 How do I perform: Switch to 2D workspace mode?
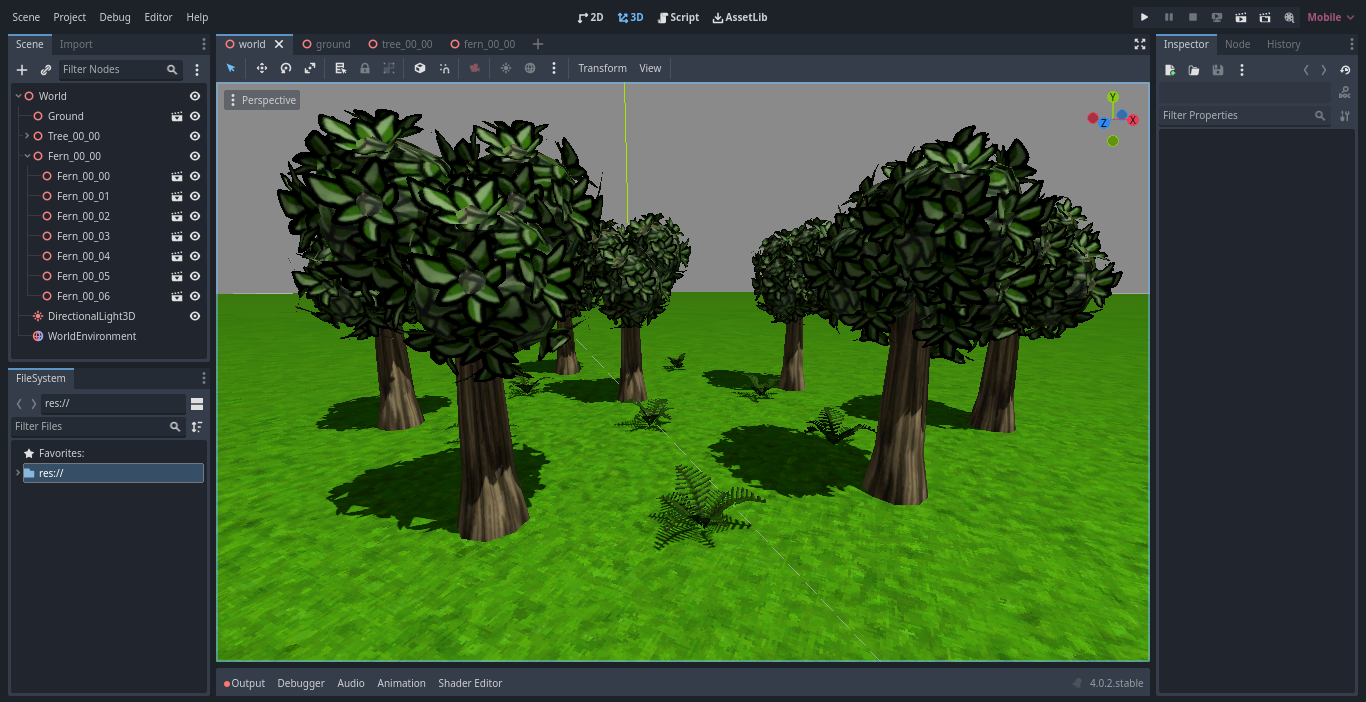point(589,17)
